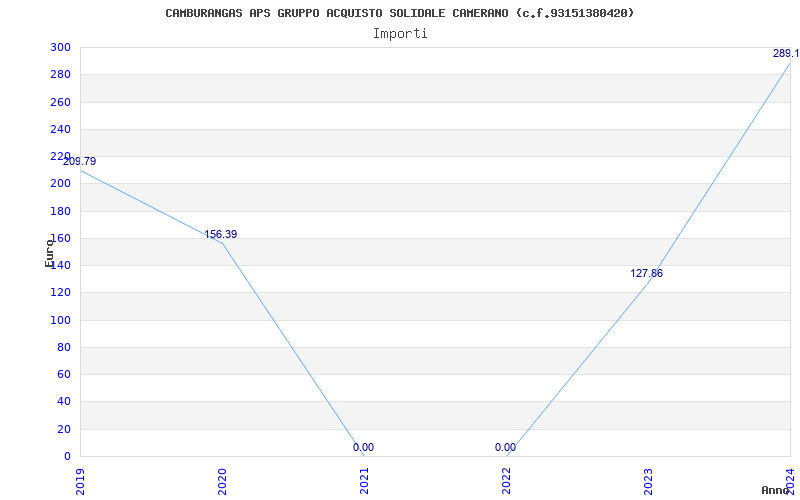This screenshot has width=800, height=500.
Task: Click the Importi subtitle
Action: [400, 34]
